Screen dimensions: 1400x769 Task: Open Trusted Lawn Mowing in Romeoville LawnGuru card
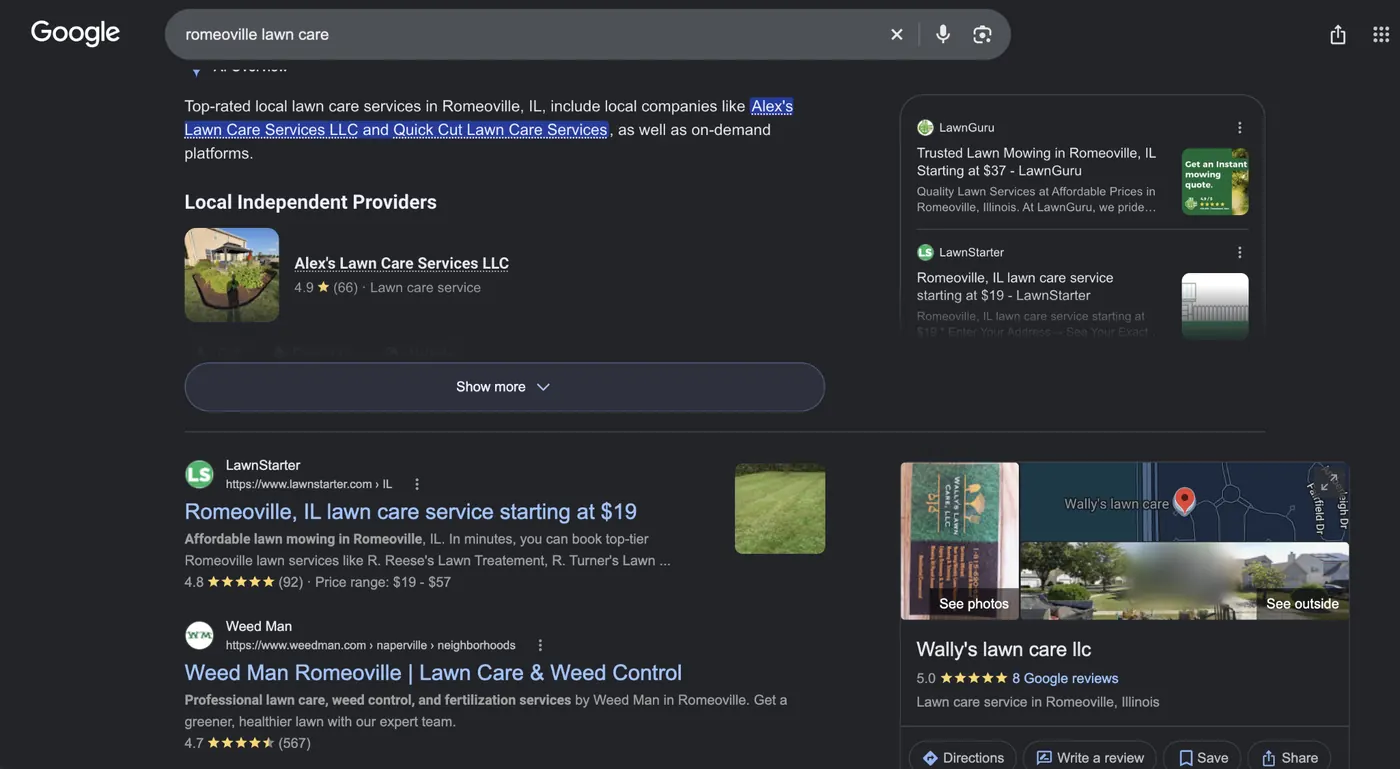1036,162
